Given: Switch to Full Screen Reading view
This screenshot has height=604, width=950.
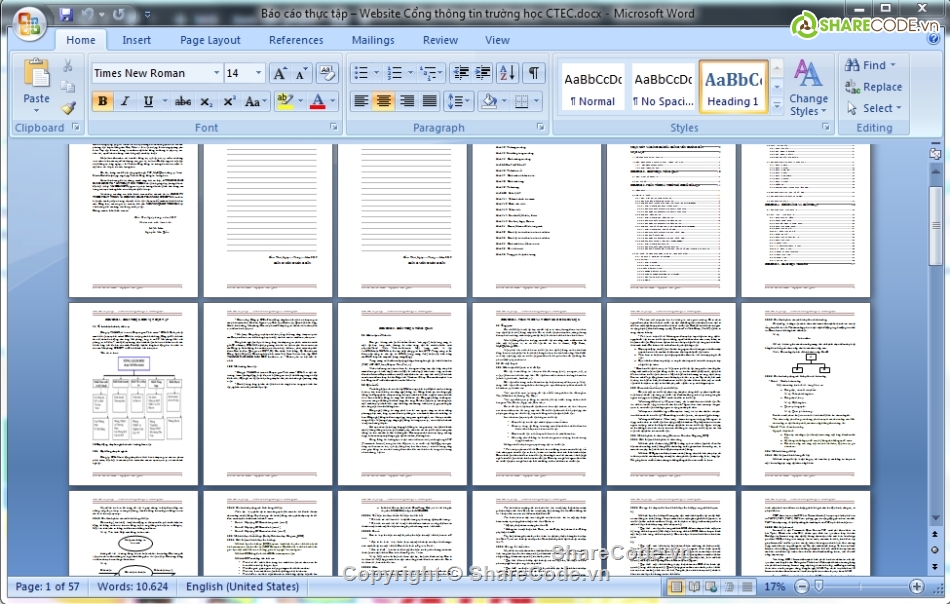Looking at the screenshot, I should (x=694, y=586).
